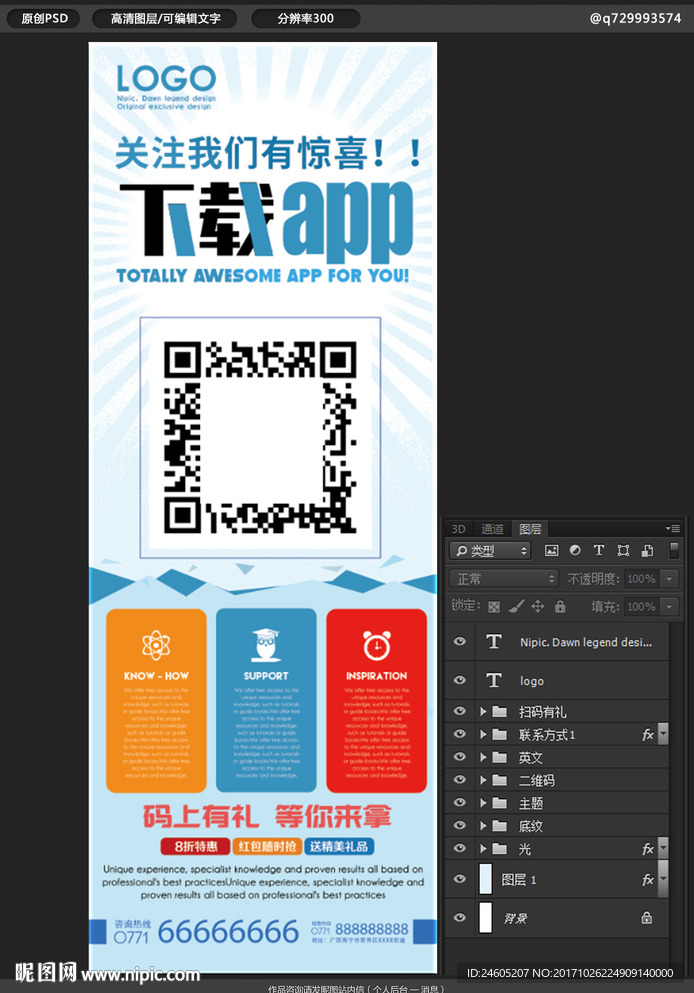
Task: Filter layers by adjustment layer icon
Action: [575, 550]
